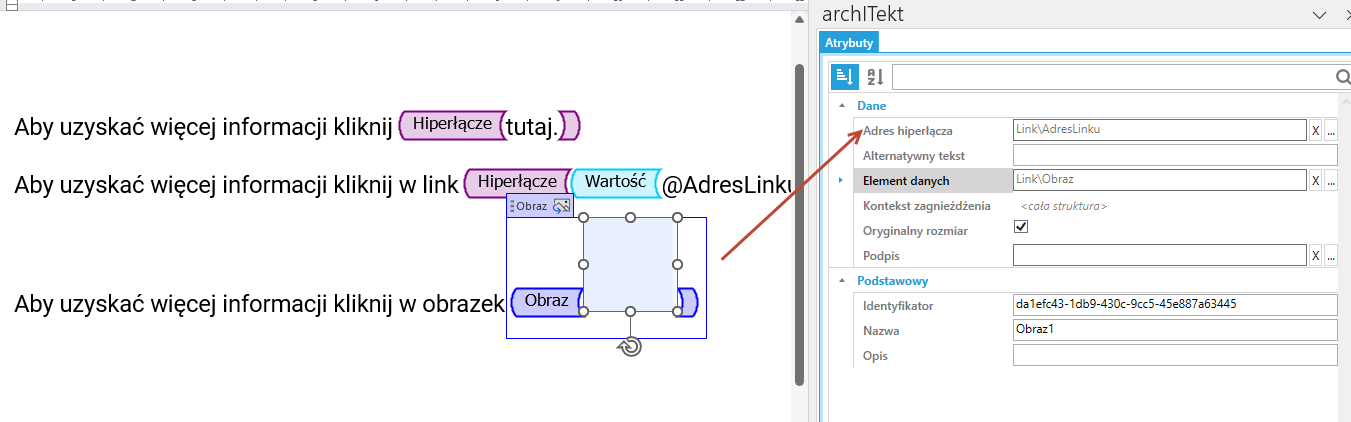Screen dimensions: 1351x422
Task: Click the Oryginalny rozmiar label
Action: pos(915,231)
